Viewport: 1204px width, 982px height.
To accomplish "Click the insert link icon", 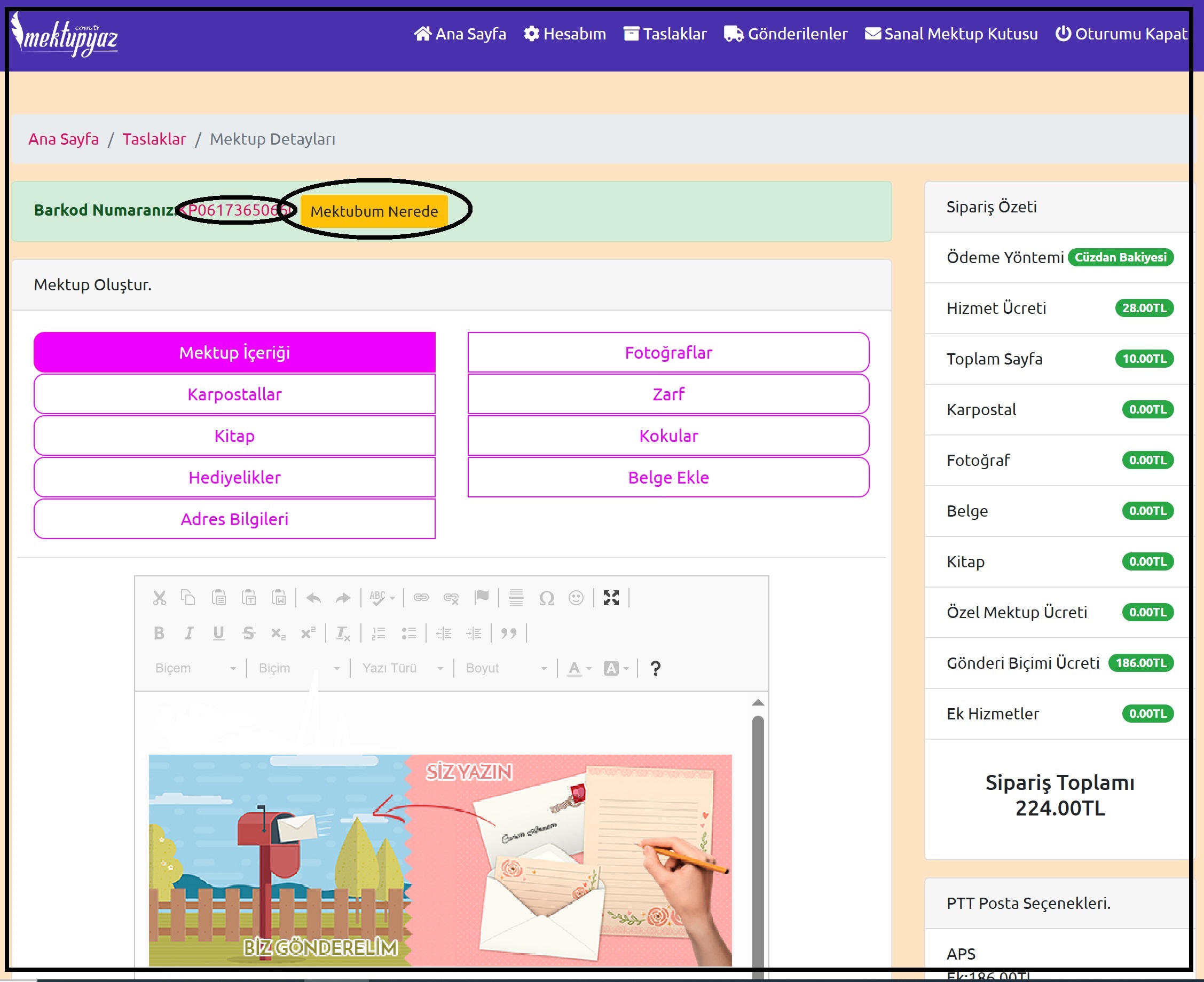I will pos(421,598).
